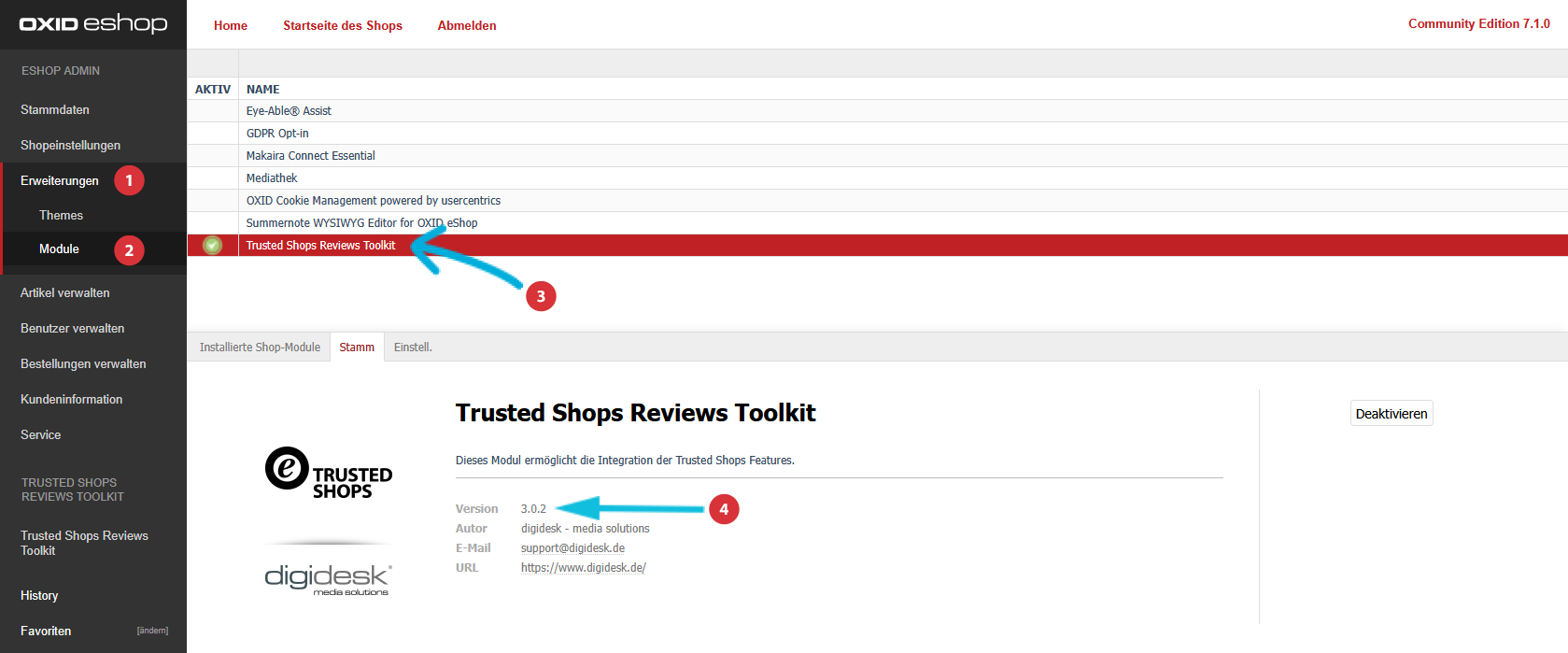This screenshot has height=653, width=1568.
Task: Select Themes submenu item
Action: (x=61, y=215)
